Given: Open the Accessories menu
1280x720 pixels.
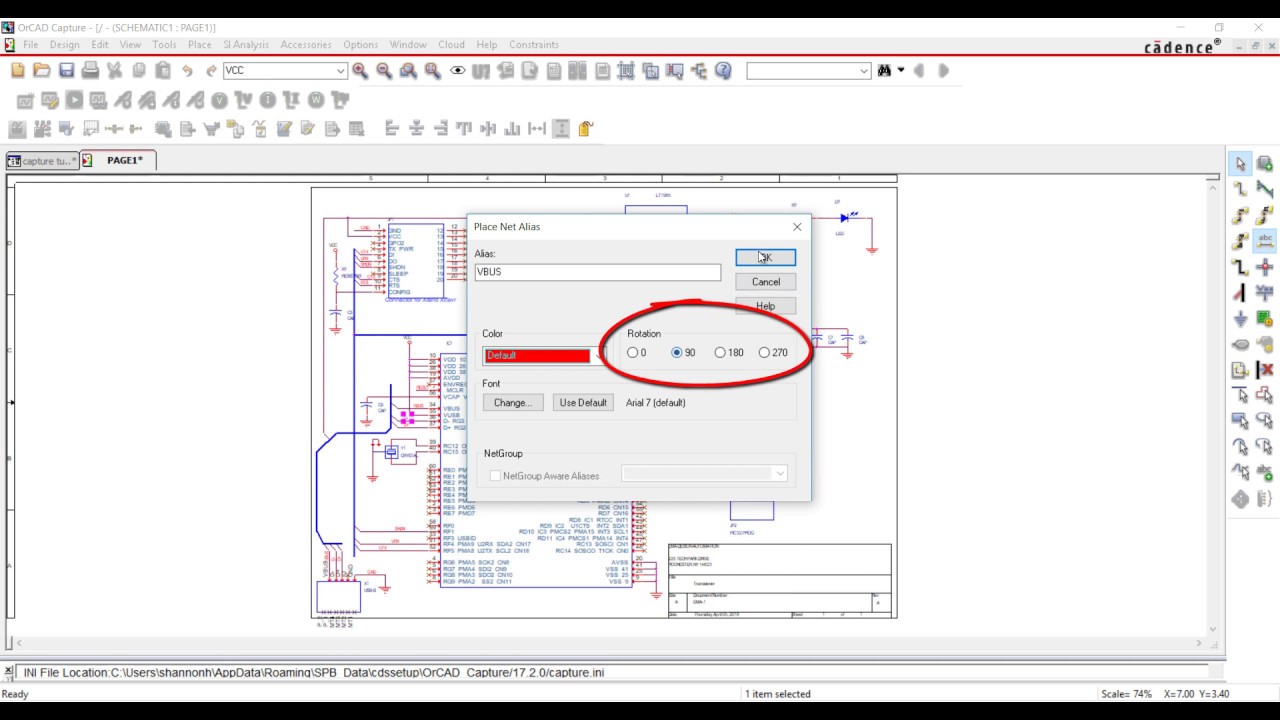Looking at the screenshot, I should (306, 44).
